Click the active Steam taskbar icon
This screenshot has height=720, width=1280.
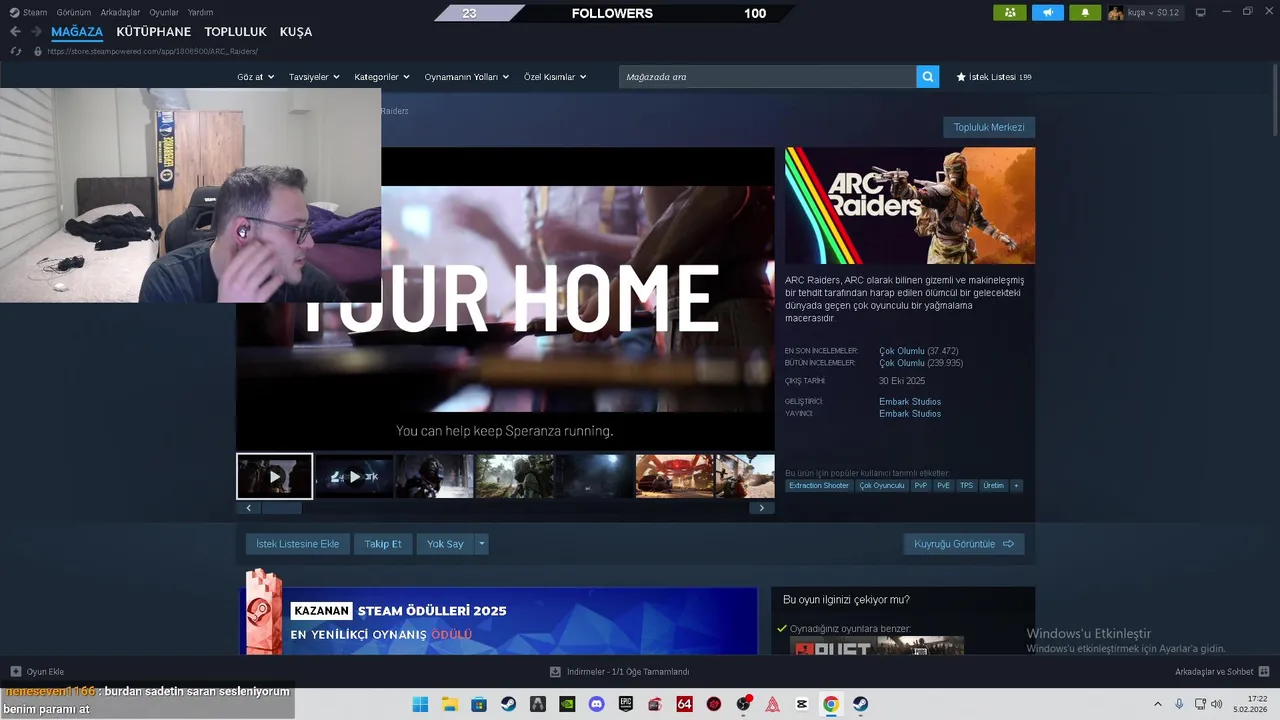(x=860, y=704)
